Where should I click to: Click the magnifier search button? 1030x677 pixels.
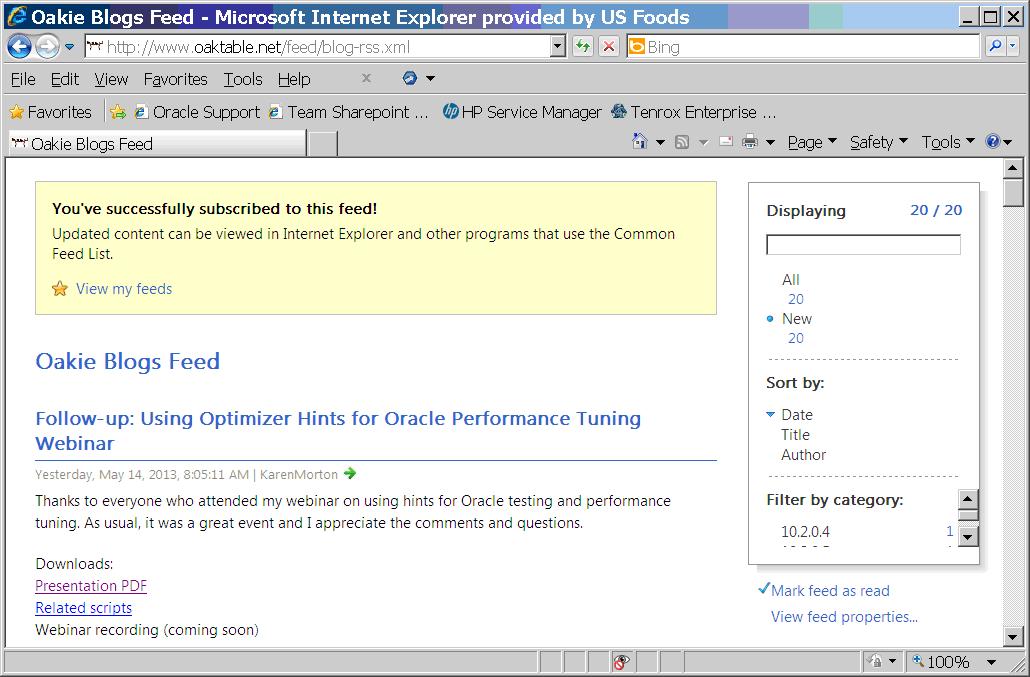(x=995, y=47)
